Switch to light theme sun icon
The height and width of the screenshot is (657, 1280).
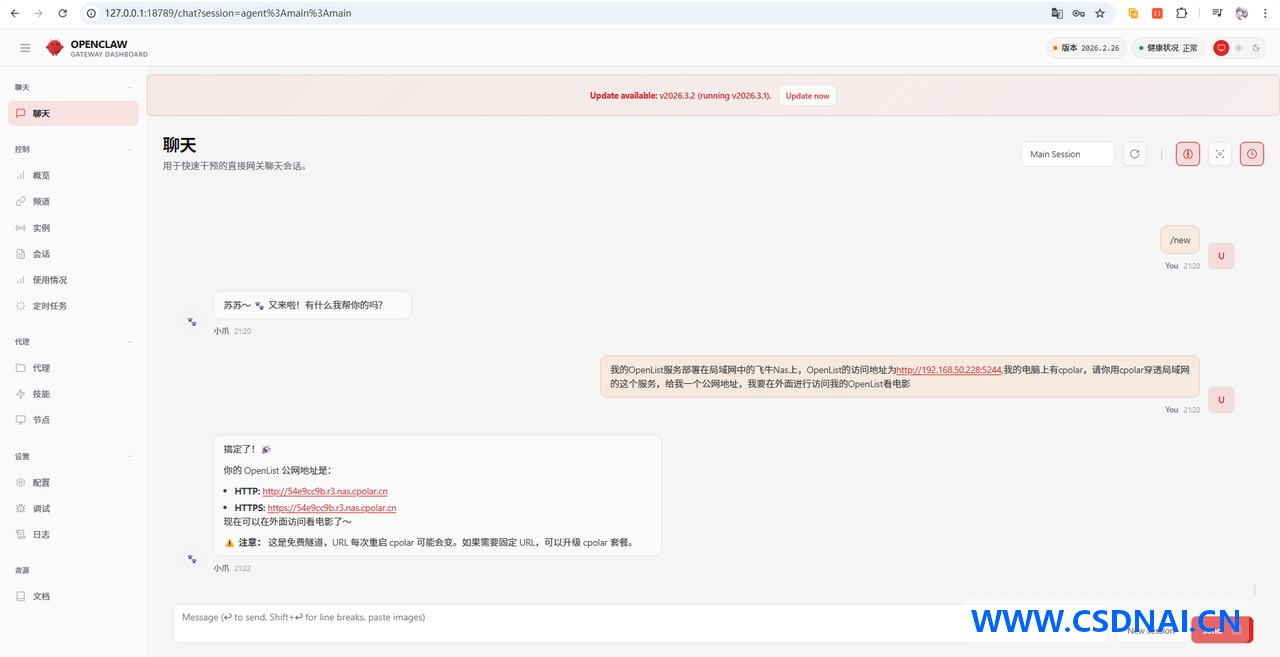point(1239,48)
